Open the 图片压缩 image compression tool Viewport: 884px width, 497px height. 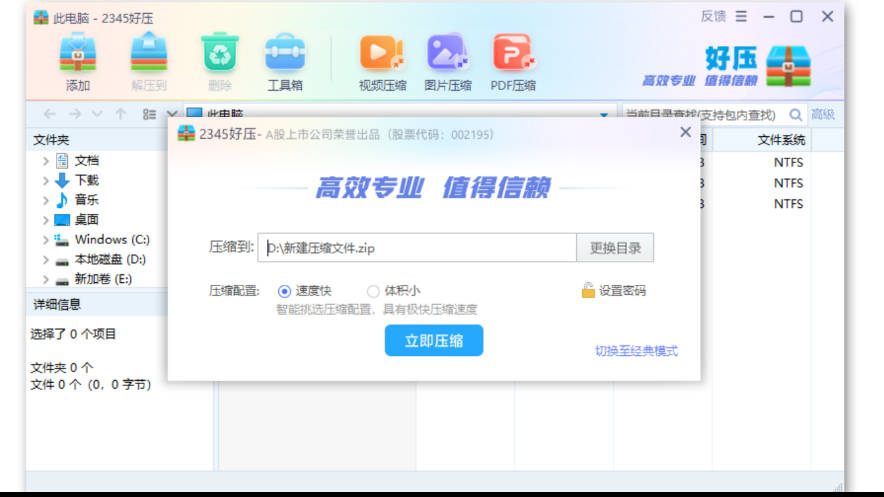448,53
